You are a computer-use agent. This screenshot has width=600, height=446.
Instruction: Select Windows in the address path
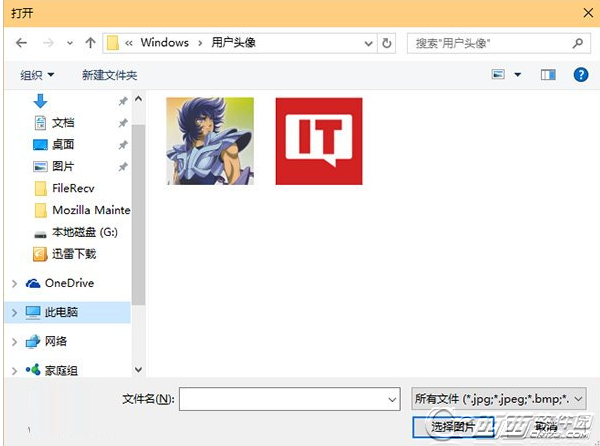(x=165, y=42)
